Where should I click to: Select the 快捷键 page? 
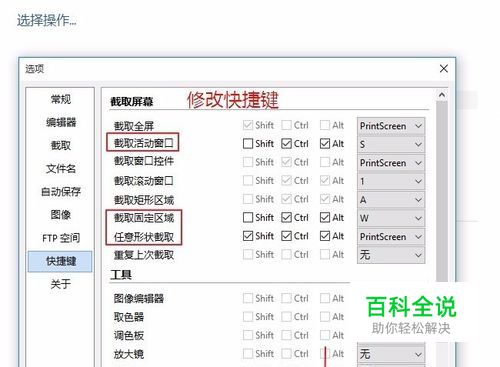[60, 261]
